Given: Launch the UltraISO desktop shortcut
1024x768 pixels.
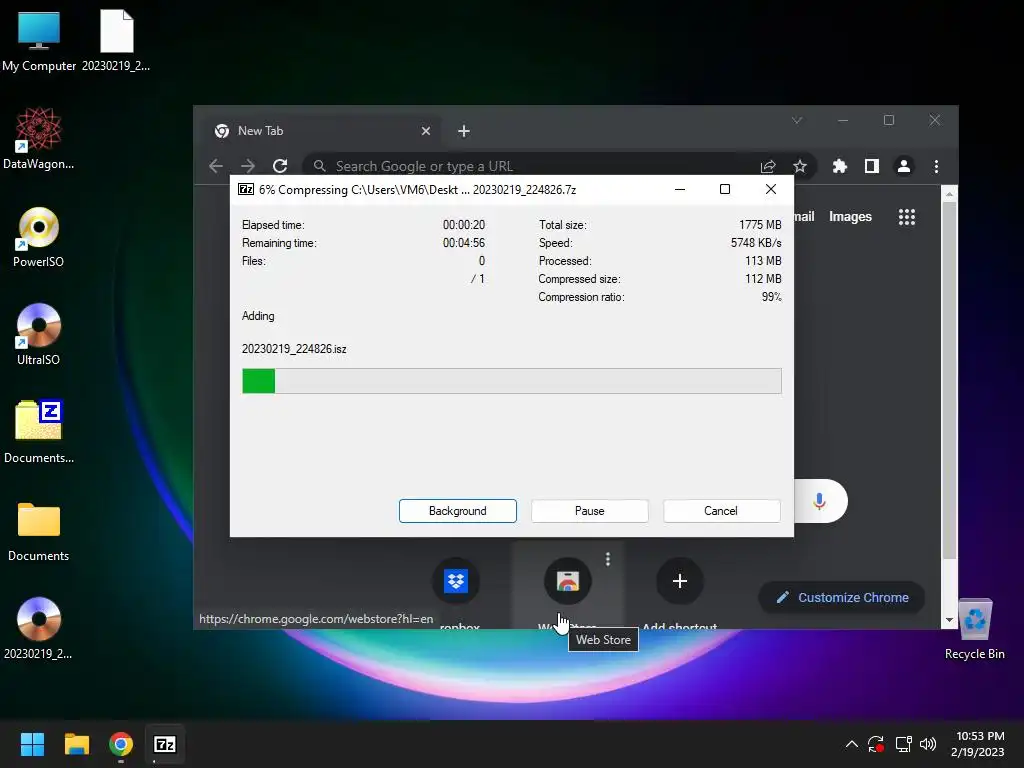Looking at the screenshot, I should click(39, 335).
